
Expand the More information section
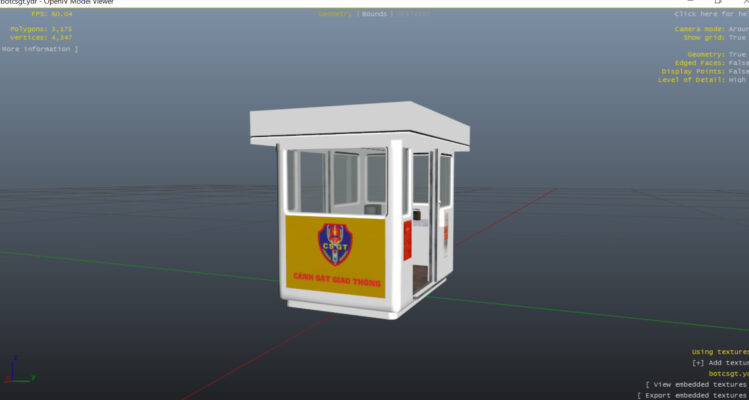[40, 48]
